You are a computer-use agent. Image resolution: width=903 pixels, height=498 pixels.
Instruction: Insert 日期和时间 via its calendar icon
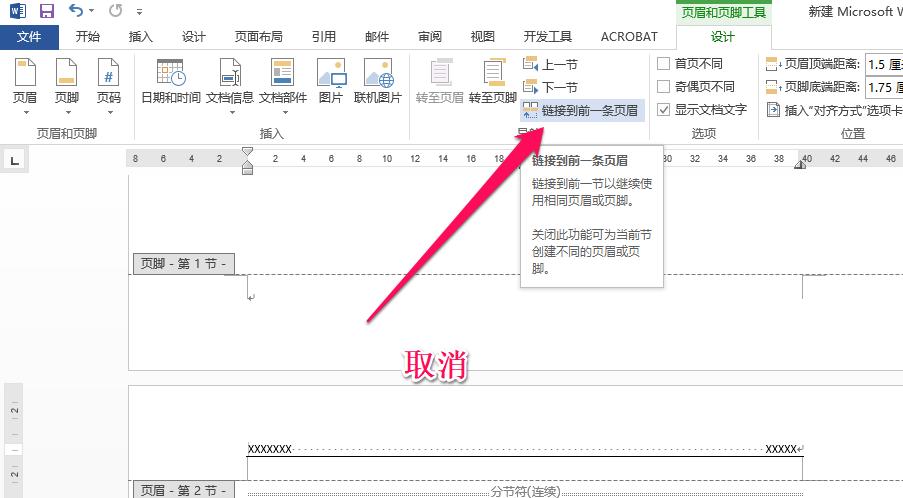click(171, 73)
